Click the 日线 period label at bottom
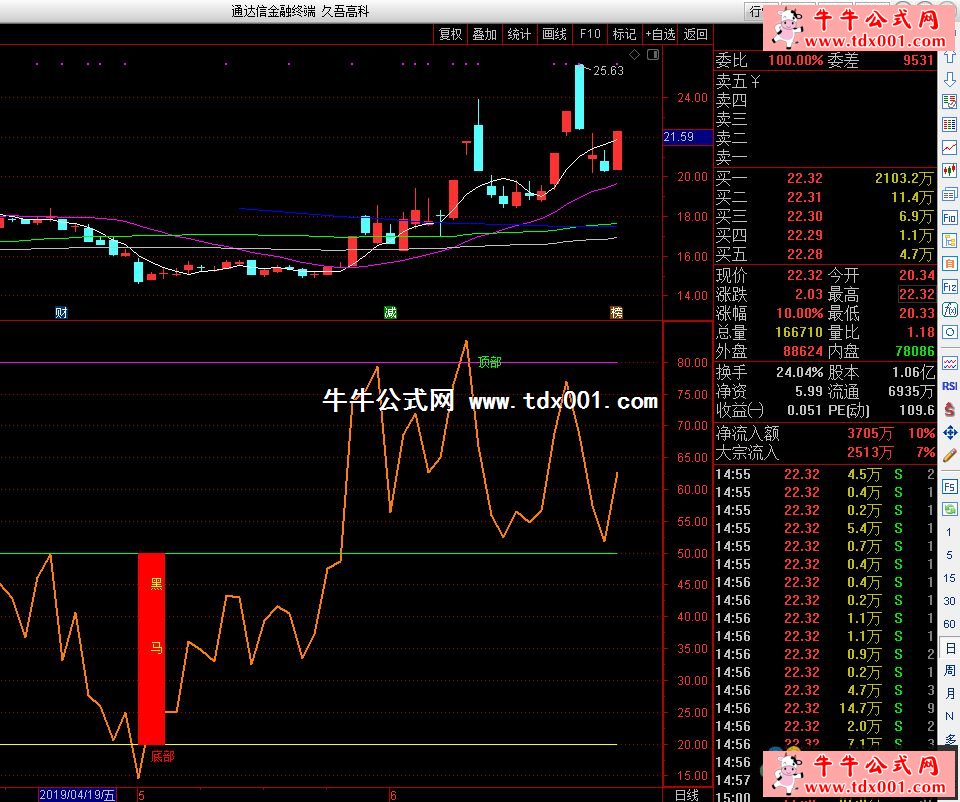The image size is (960, 802). pos(686,795)
